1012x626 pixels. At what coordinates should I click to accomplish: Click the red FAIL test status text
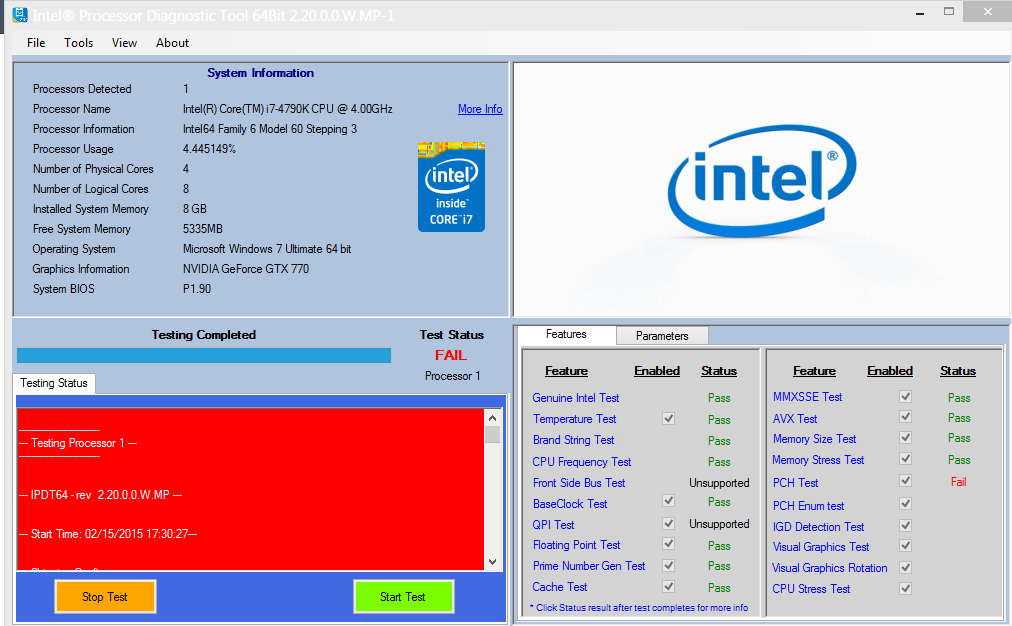click(450, 356)
